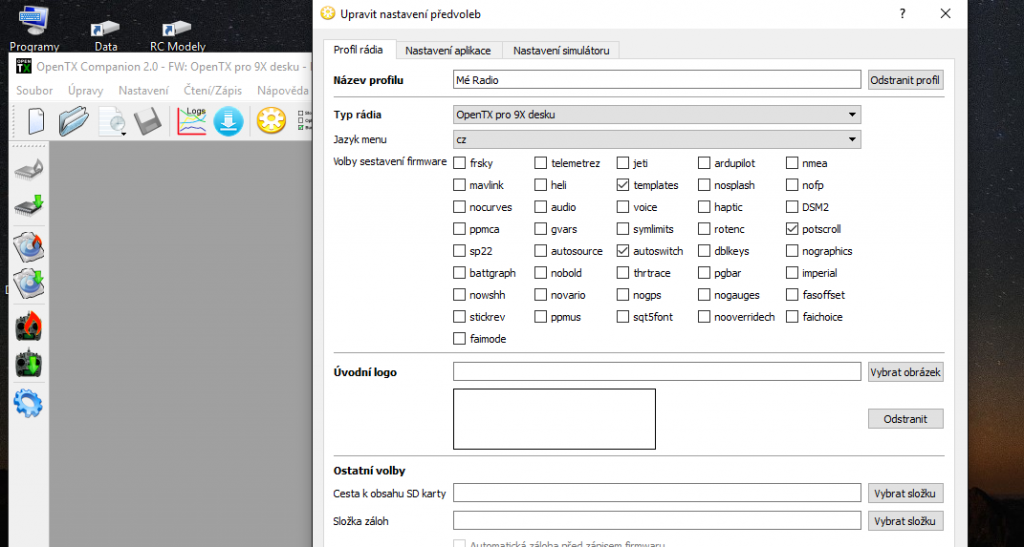Open the Logs chart viewer icon
1024x547 pixels.
tap(191, 121)
